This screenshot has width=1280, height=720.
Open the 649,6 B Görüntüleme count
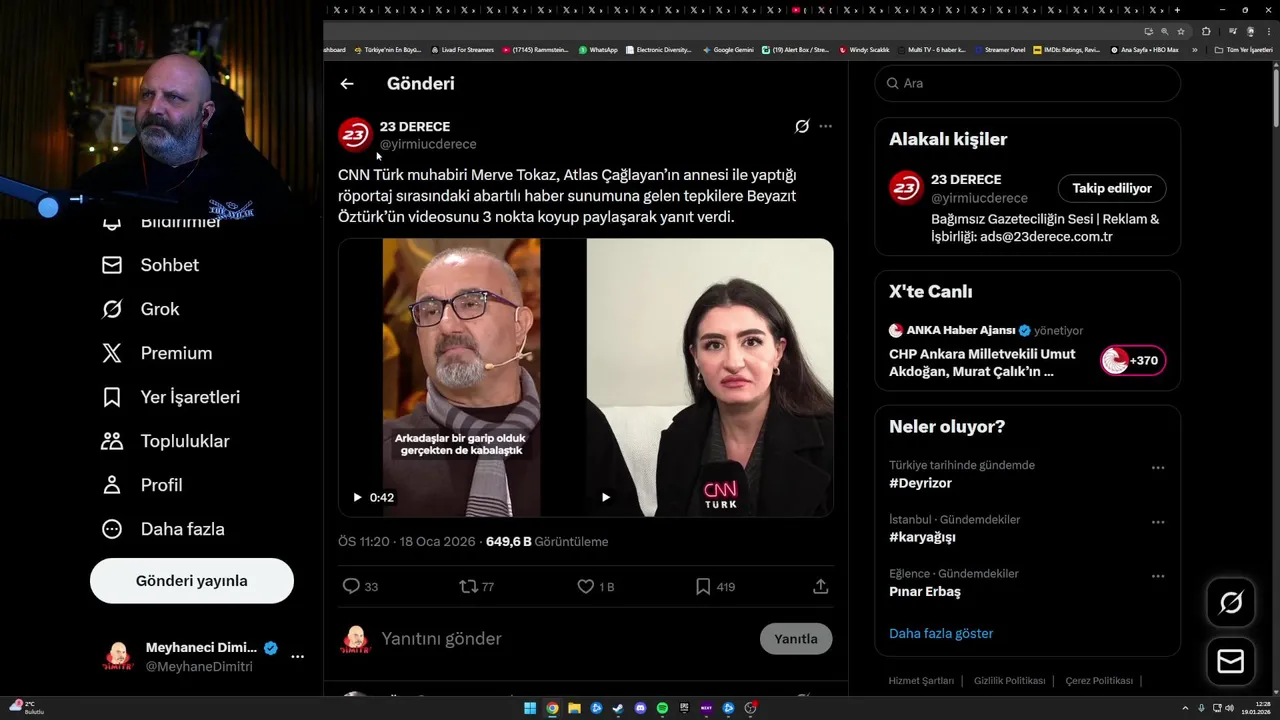[547, 542]
